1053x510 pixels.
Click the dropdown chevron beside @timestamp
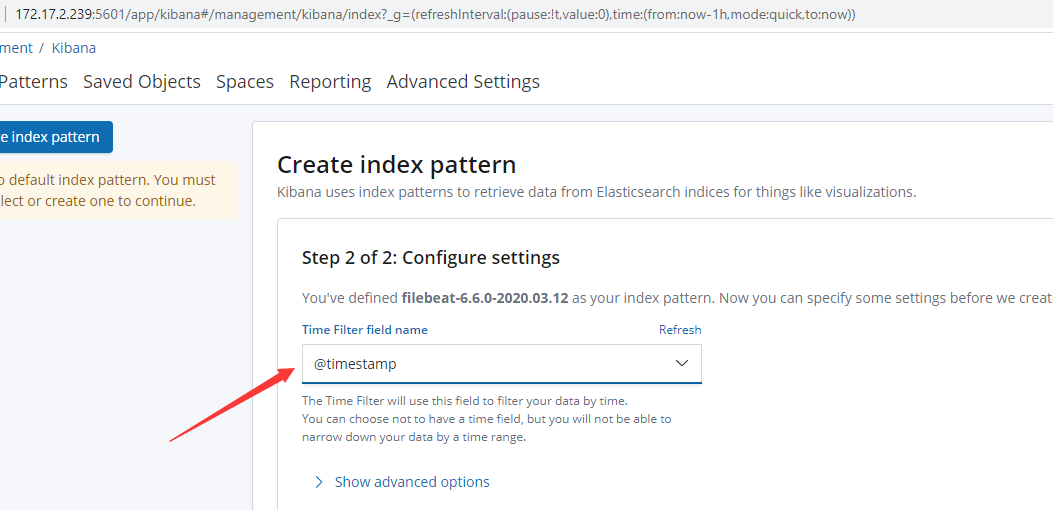click(x=682, y=364)
